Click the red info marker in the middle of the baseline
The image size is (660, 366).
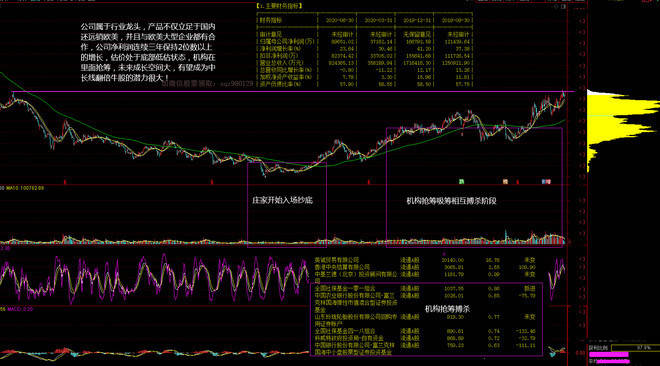click(x=212, y=182)
